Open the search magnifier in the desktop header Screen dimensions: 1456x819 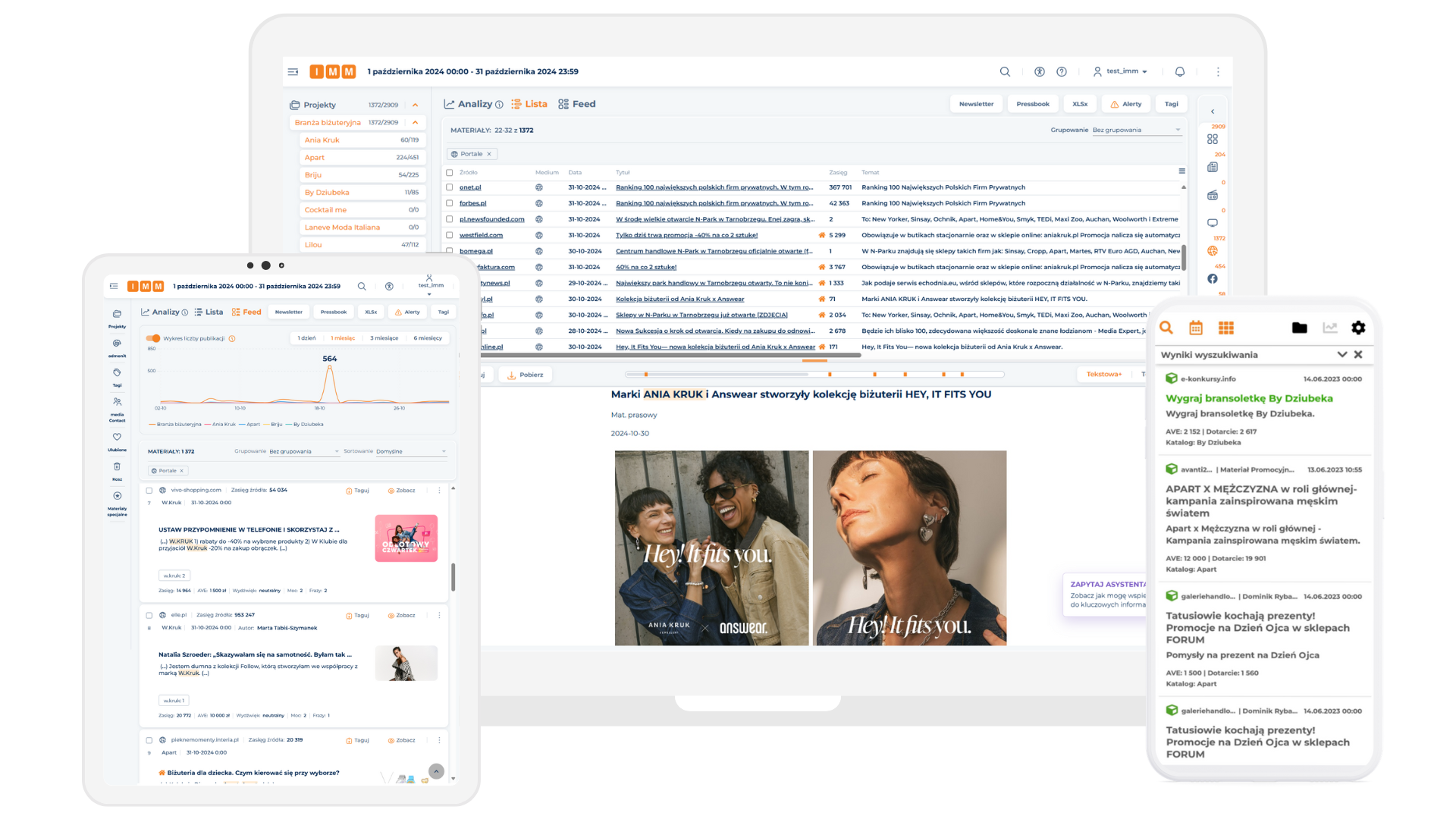(1005, 71)
